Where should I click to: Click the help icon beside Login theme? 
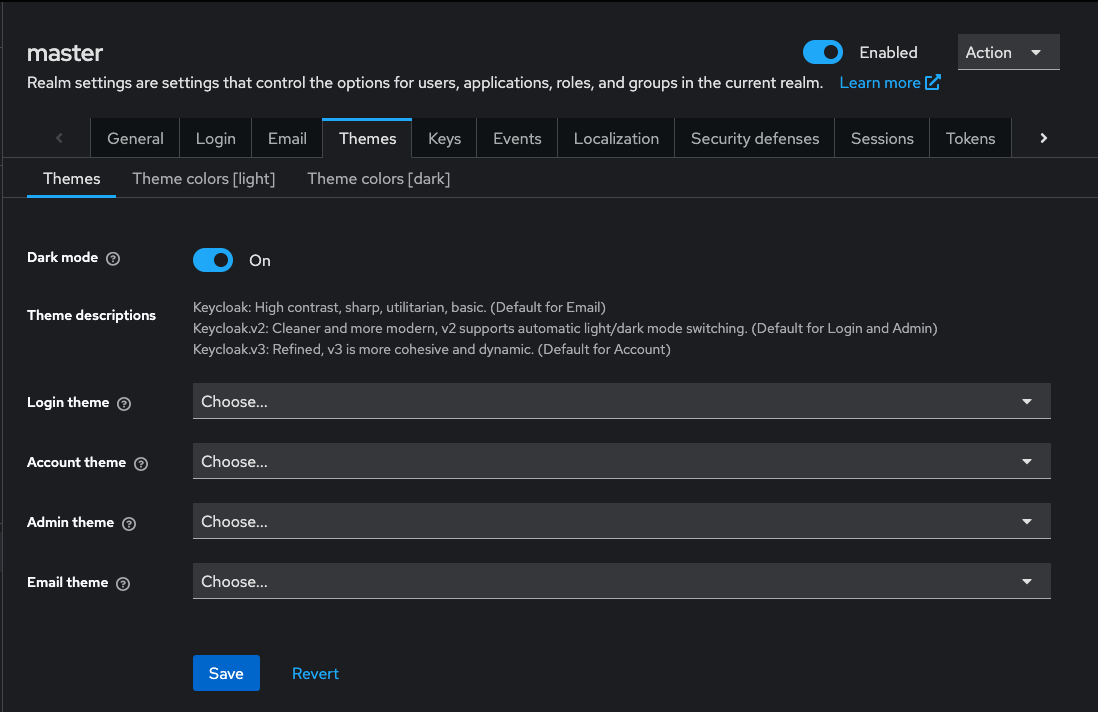point(123,403)
